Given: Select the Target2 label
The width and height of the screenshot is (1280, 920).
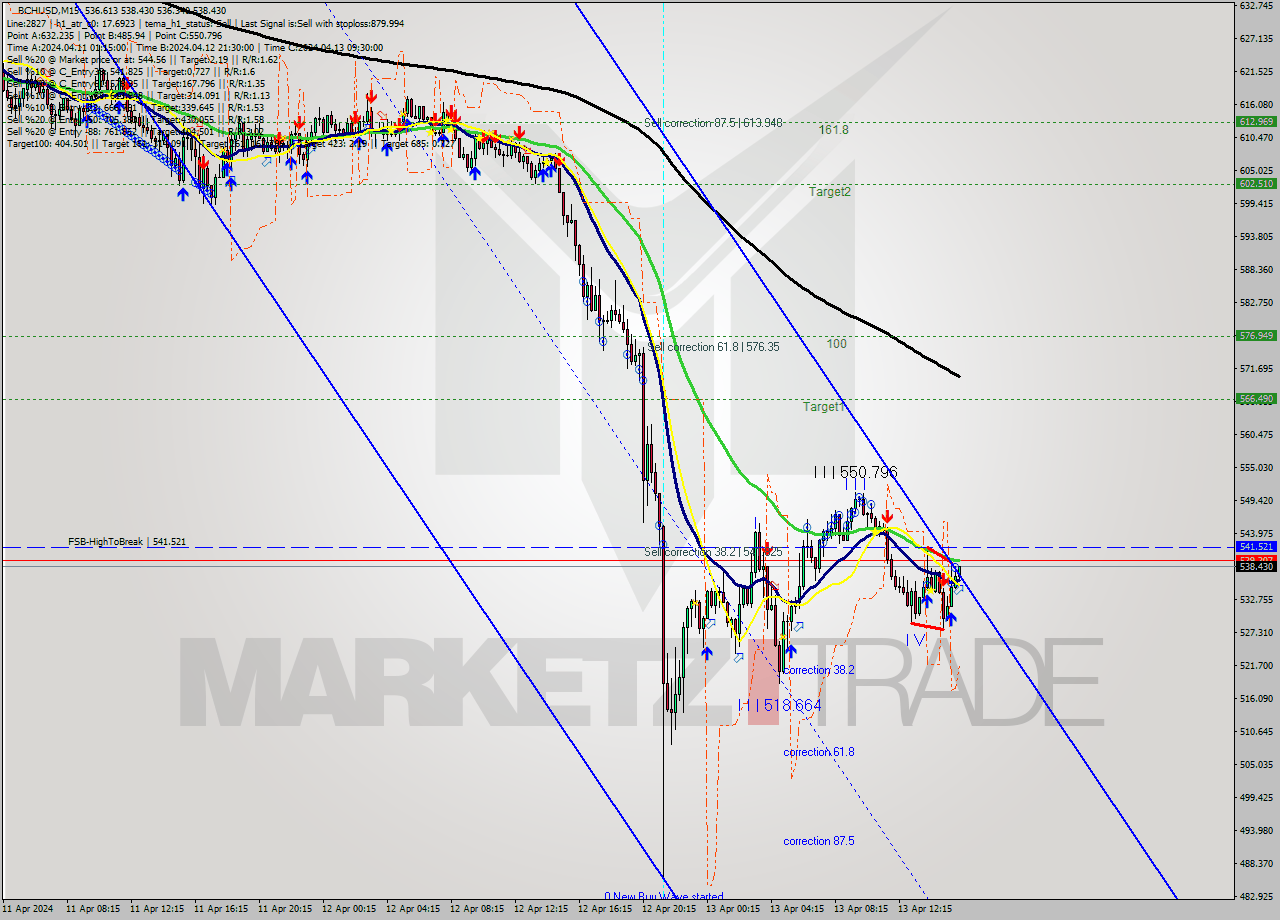Looking at the screenshot, I should tap(830, 191).
